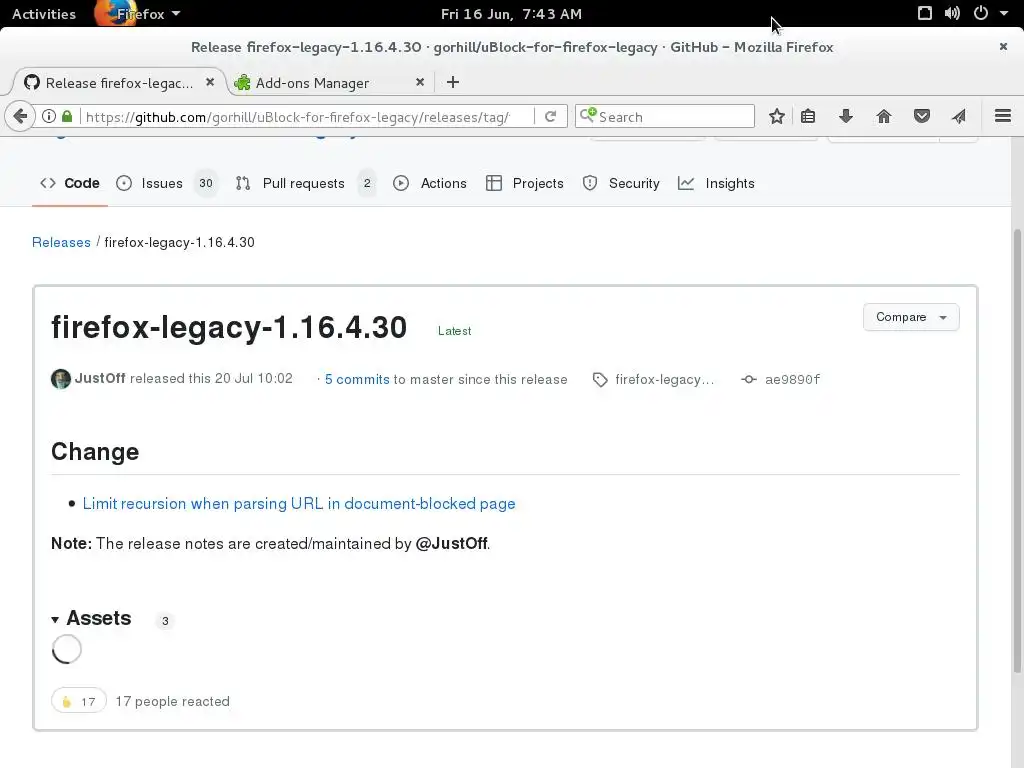
Task: Reload the page with the refresh icon
Action: click(551, 116)
